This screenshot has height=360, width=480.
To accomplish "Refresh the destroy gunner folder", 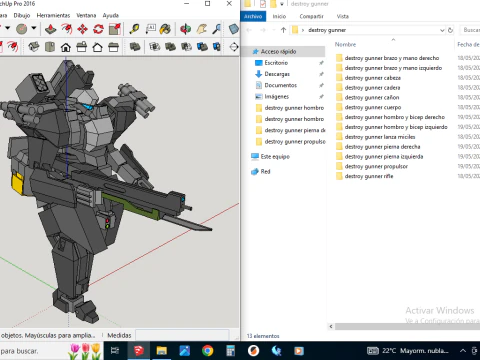I will click(450, 30).
